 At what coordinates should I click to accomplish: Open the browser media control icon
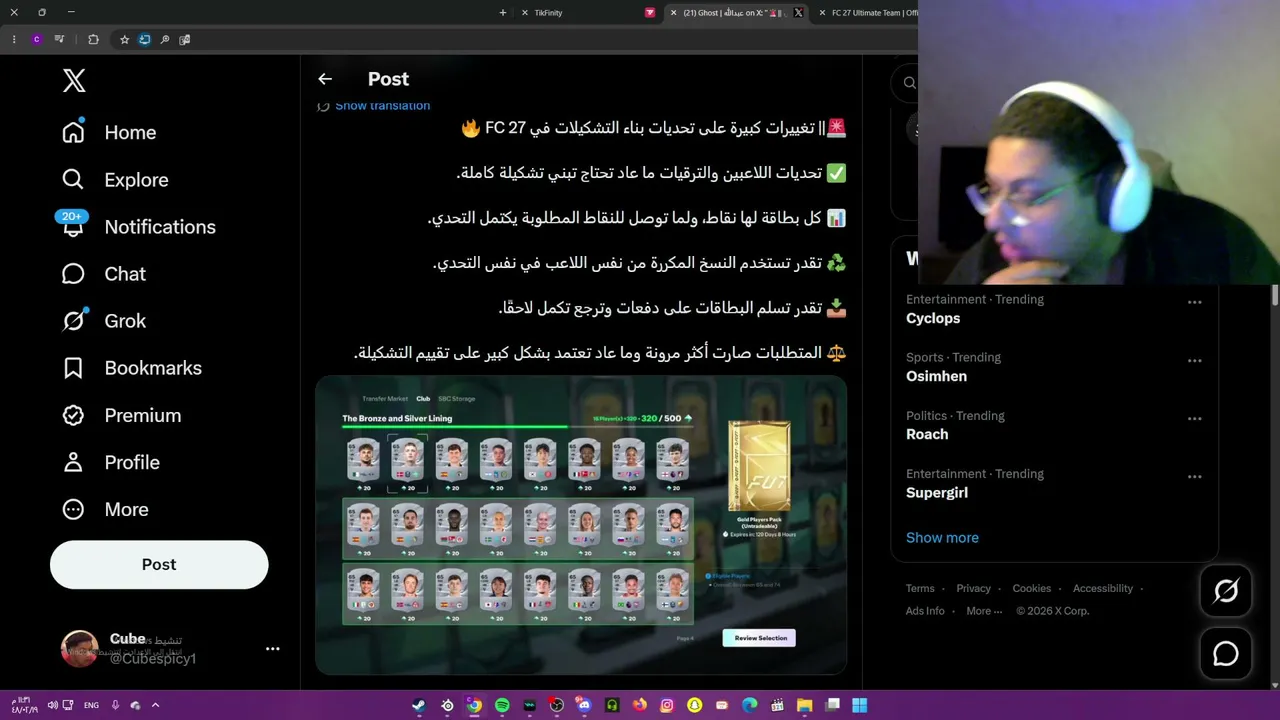59,40
